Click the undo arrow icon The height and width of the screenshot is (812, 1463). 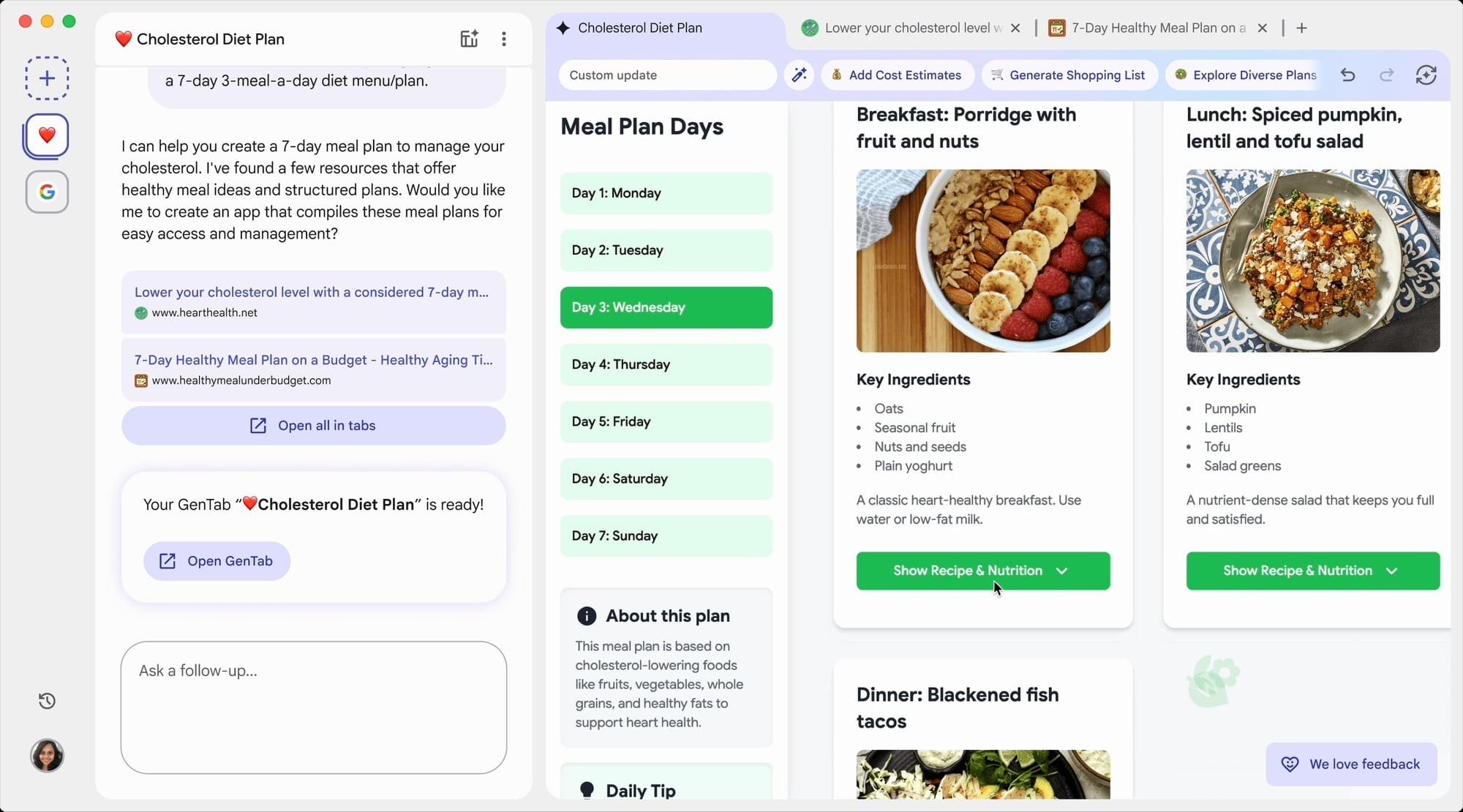coord(1348,75)
